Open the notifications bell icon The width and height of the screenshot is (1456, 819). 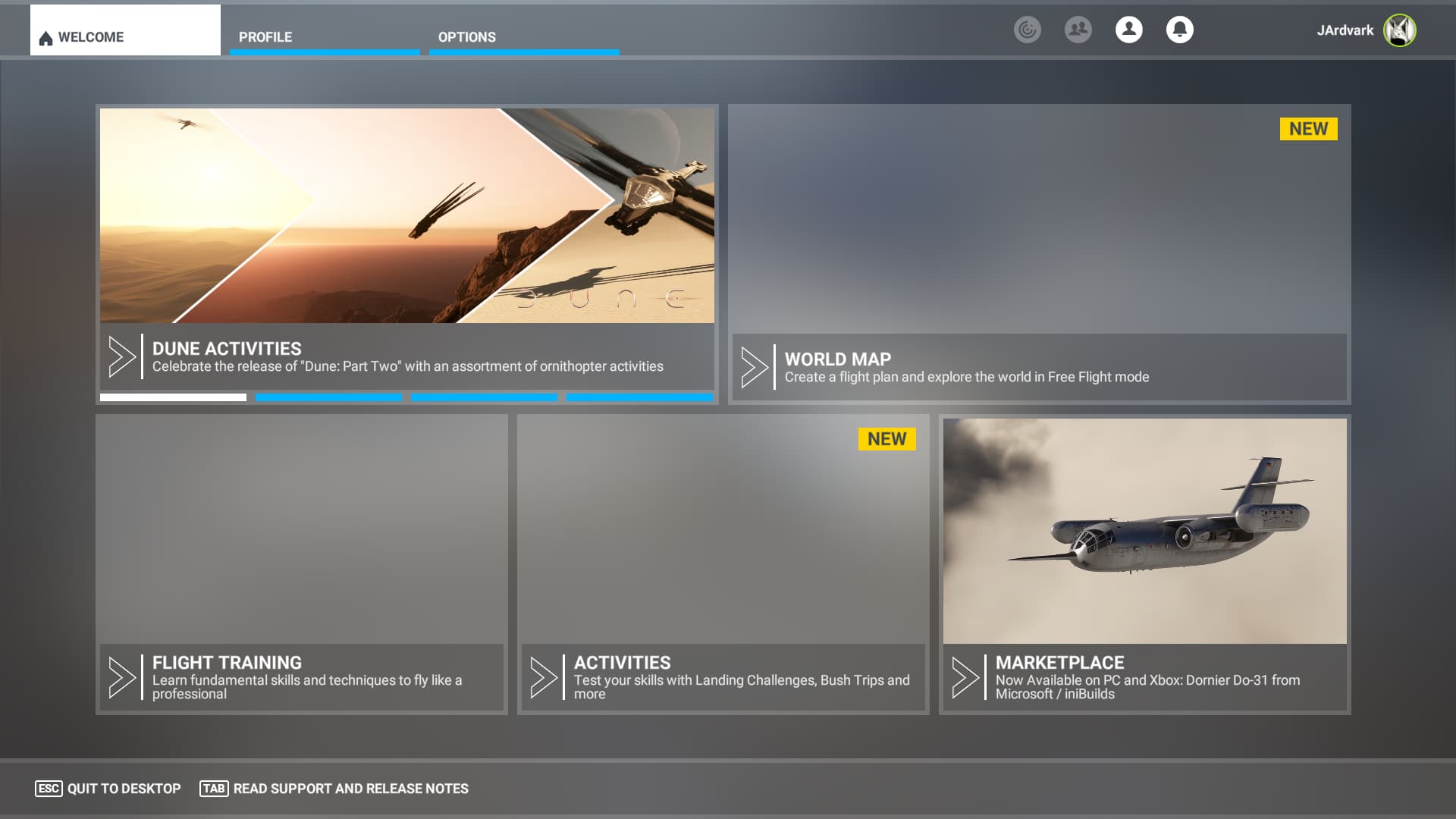[x=1180, y=30]
